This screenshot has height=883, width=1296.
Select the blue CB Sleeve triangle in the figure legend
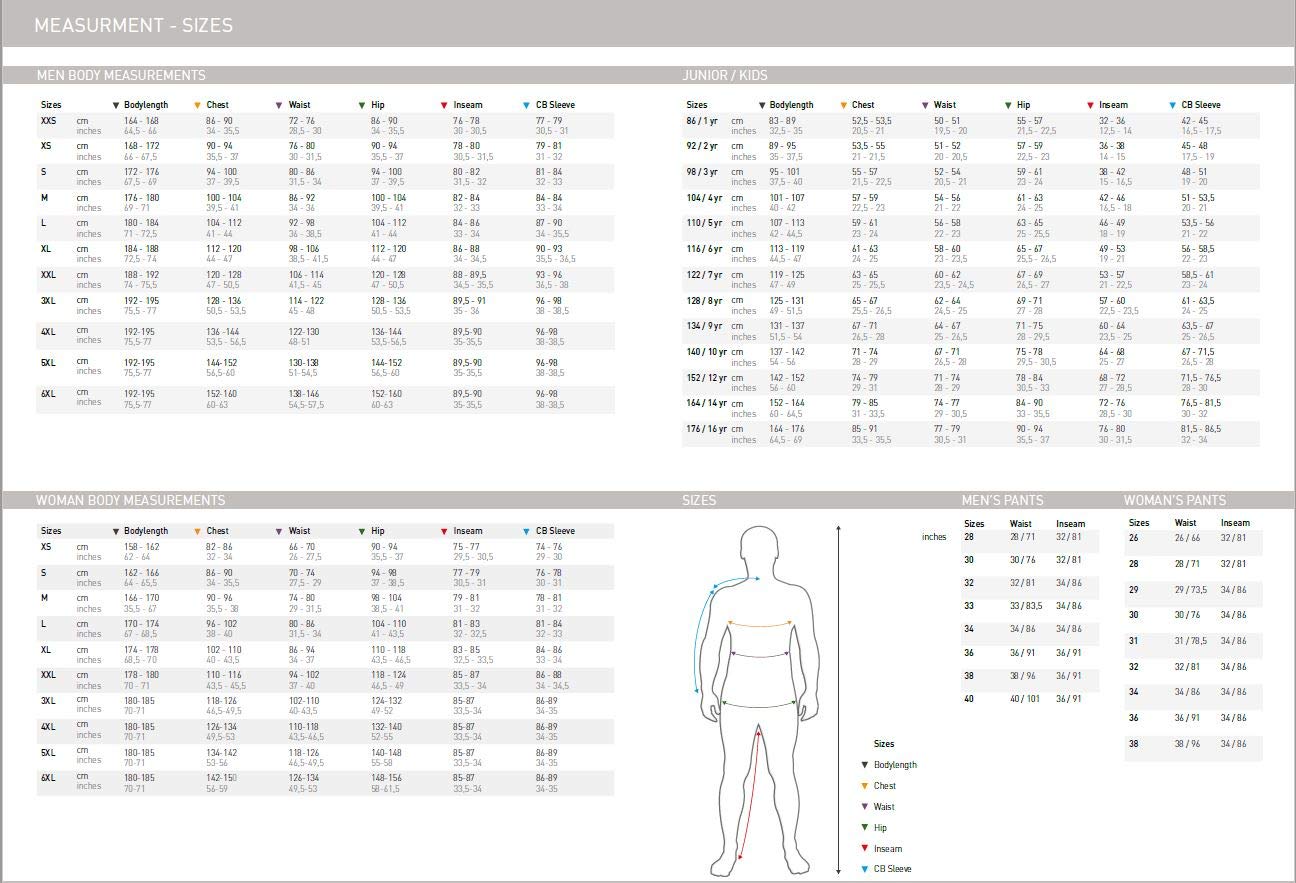[865, 869]
